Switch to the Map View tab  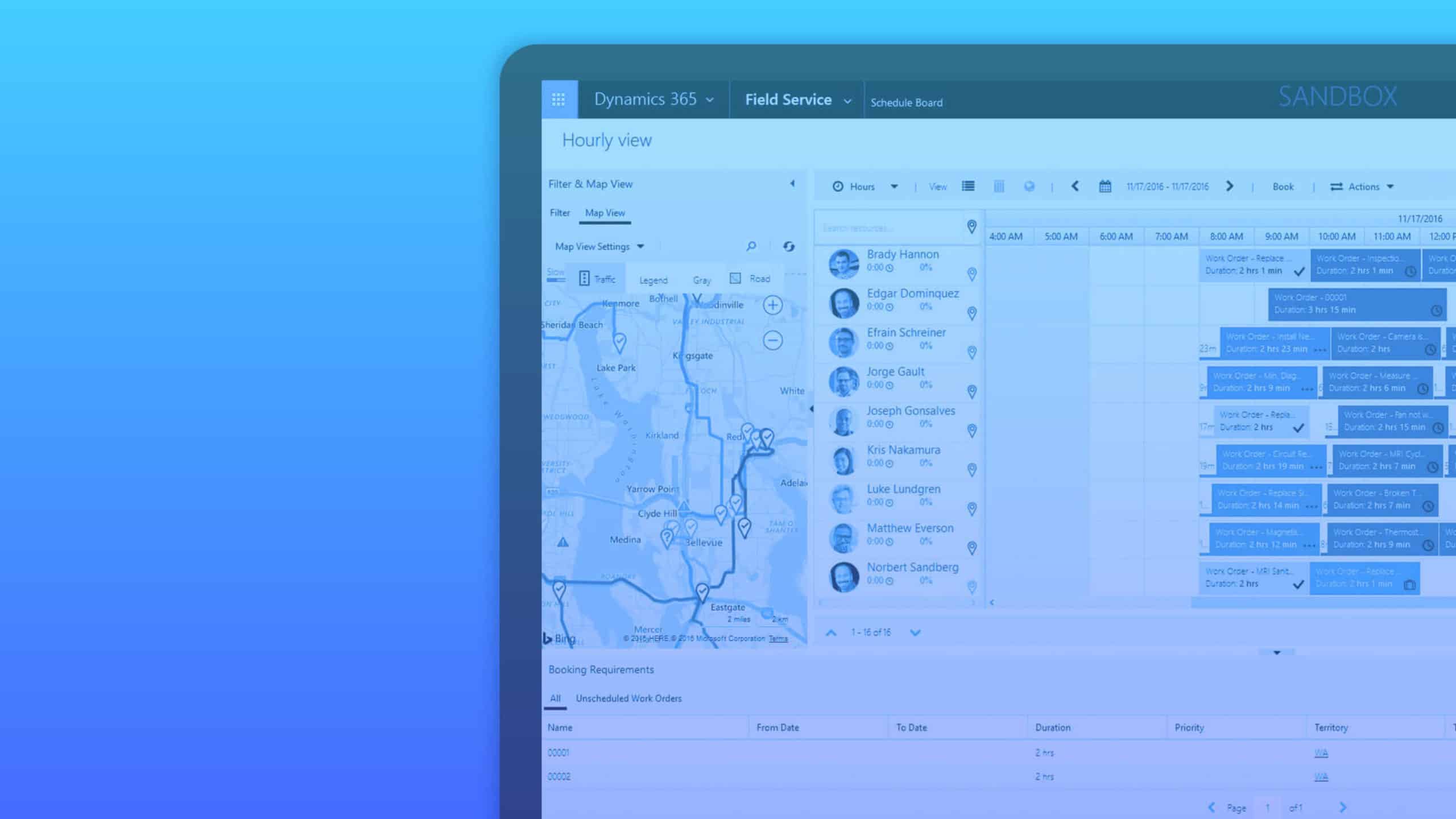tap(604, 212)
